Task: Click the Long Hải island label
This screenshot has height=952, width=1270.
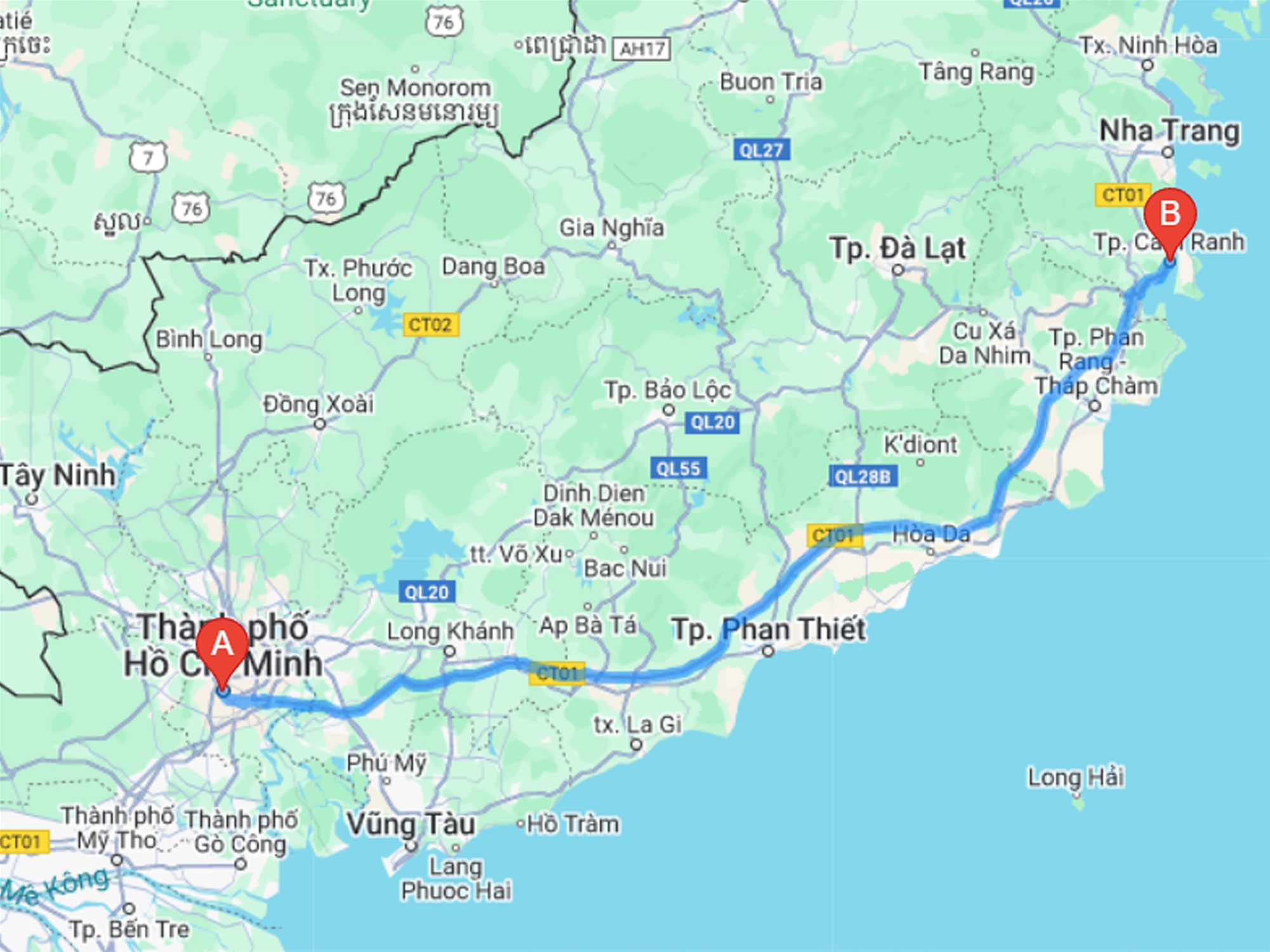Action: point(1076,777)
